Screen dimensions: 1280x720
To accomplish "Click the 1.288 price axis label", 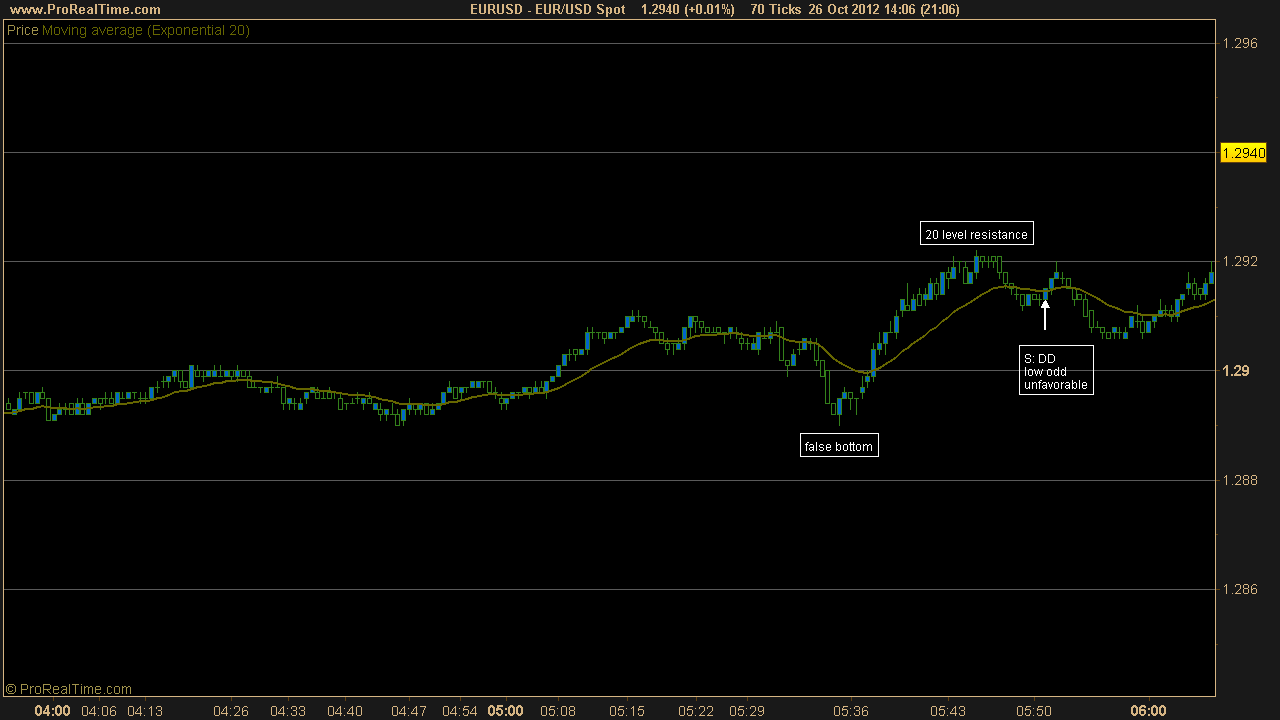I will pos(1240,480).
